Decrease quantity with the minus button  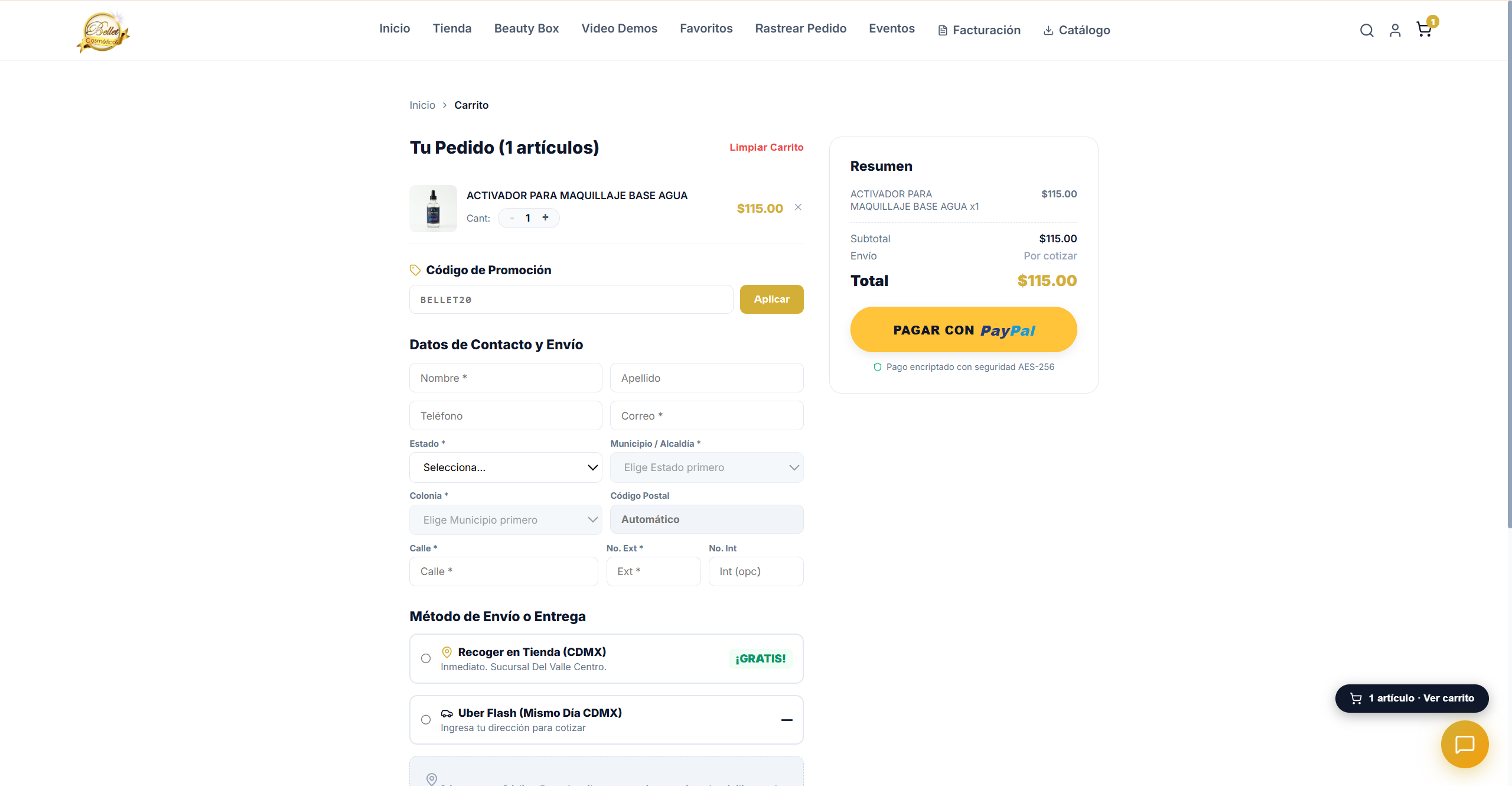click(512, 218)
